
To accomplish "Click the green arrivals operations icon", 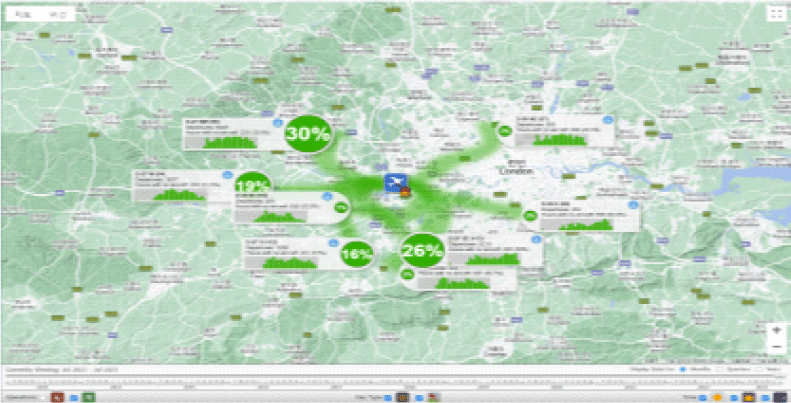I will [x=89, y=397].
